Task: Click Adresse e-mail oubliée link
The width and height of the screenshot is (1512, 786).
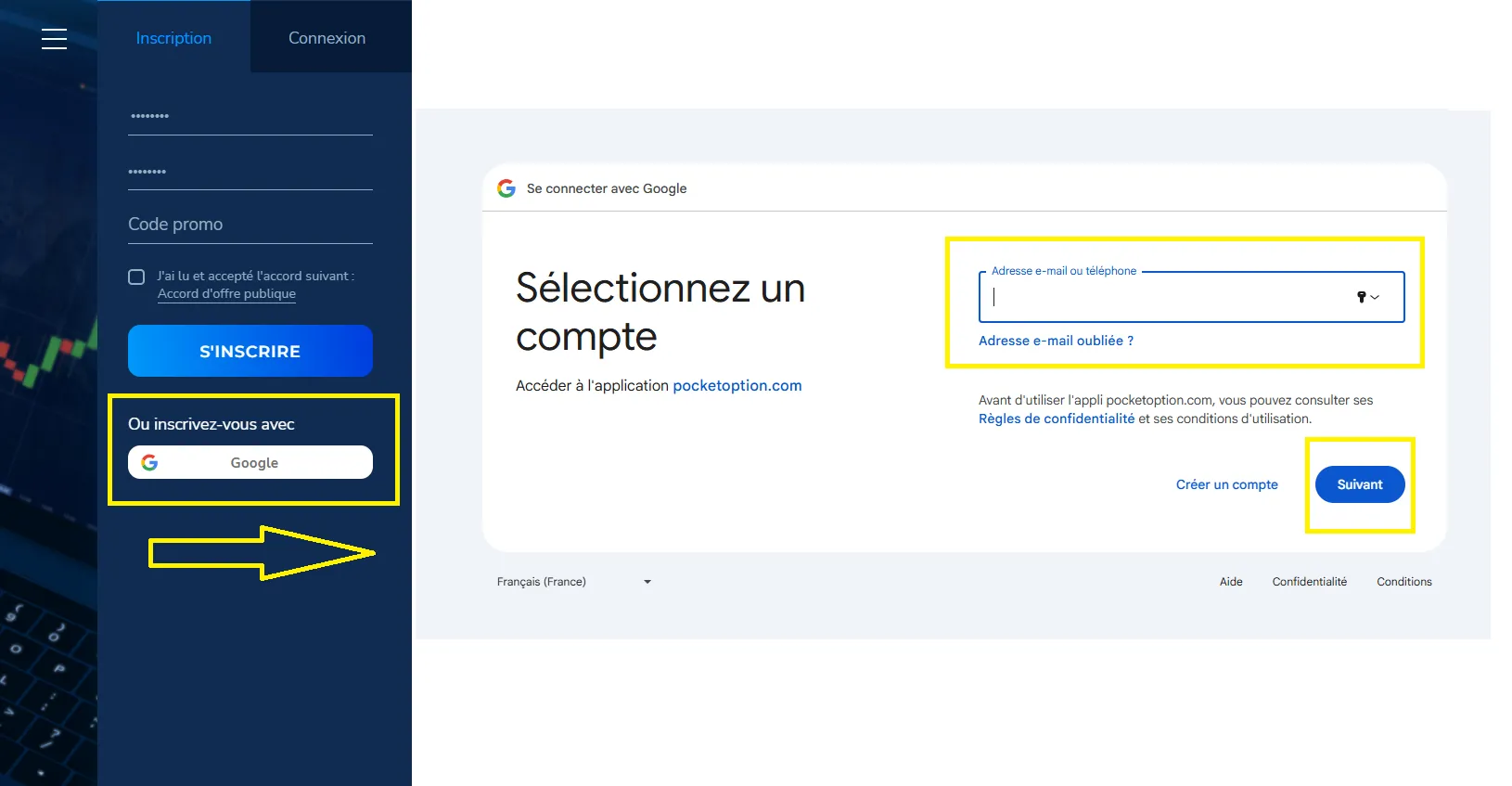Action: click(1056, 341)
